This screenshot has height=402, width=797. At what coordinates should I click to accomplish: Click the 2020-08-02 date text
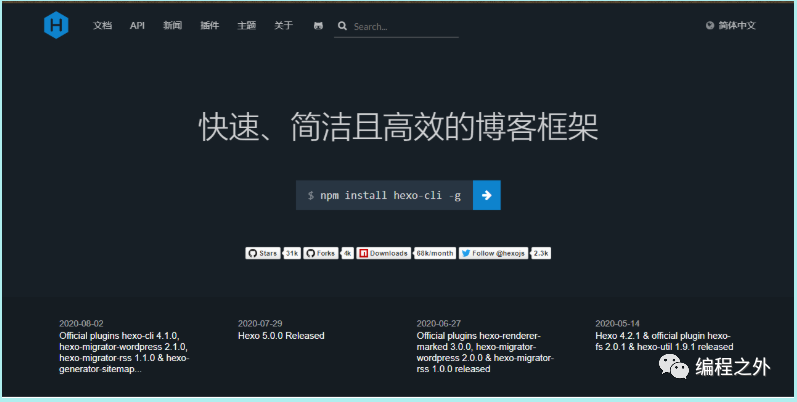pos(81,323)
